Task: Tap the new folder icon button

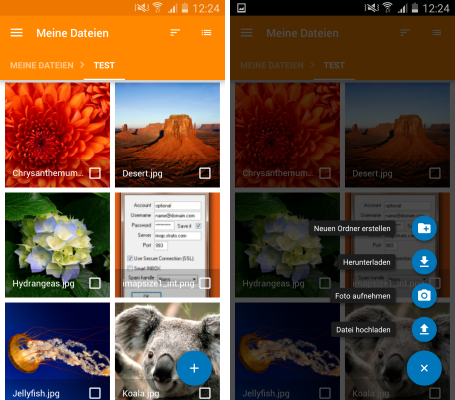Action: [424, 228]
